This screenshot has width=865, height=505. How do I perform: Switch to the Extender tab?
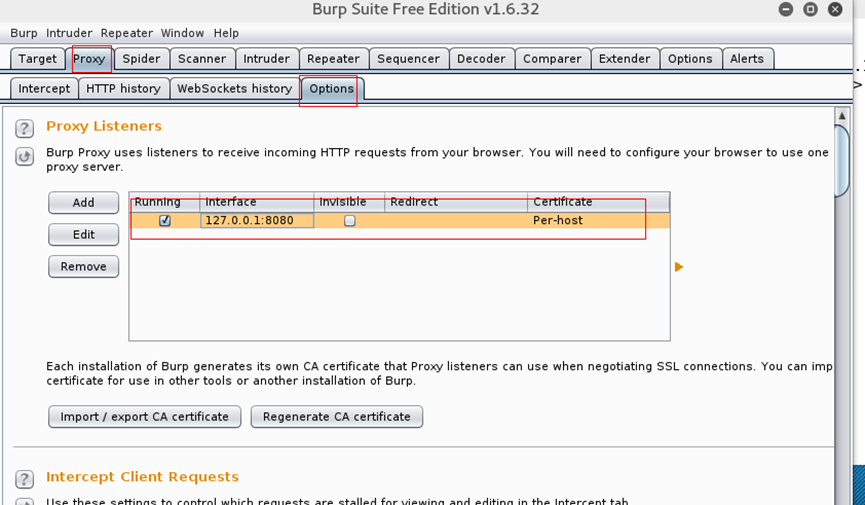(624, 59)
